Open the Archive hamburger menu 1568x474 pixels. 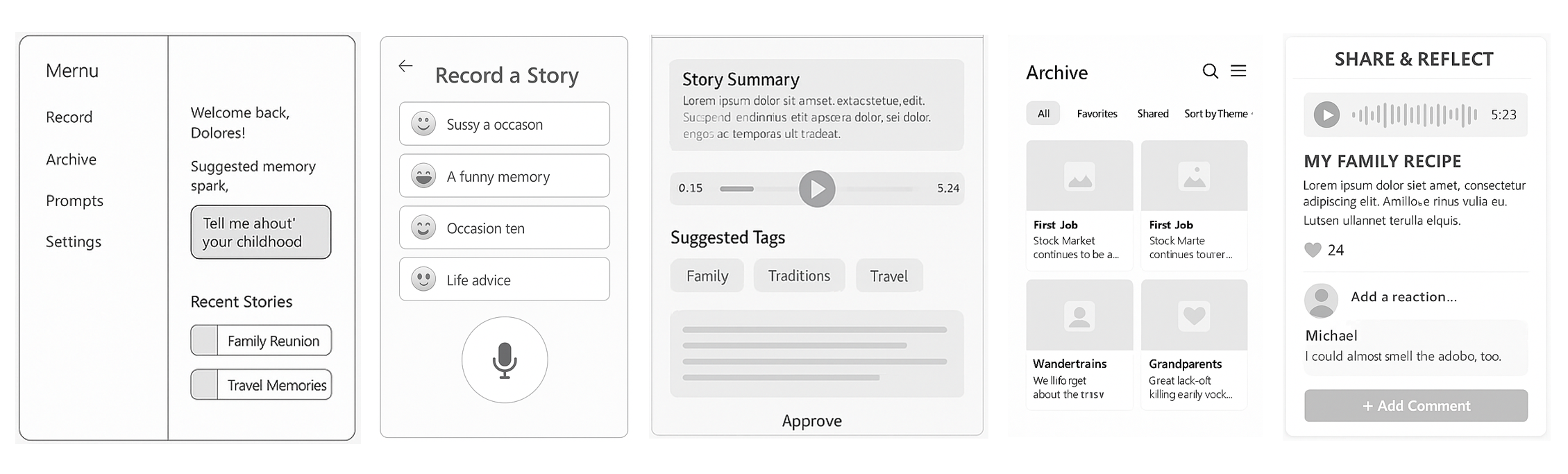tap(1238, 71)
